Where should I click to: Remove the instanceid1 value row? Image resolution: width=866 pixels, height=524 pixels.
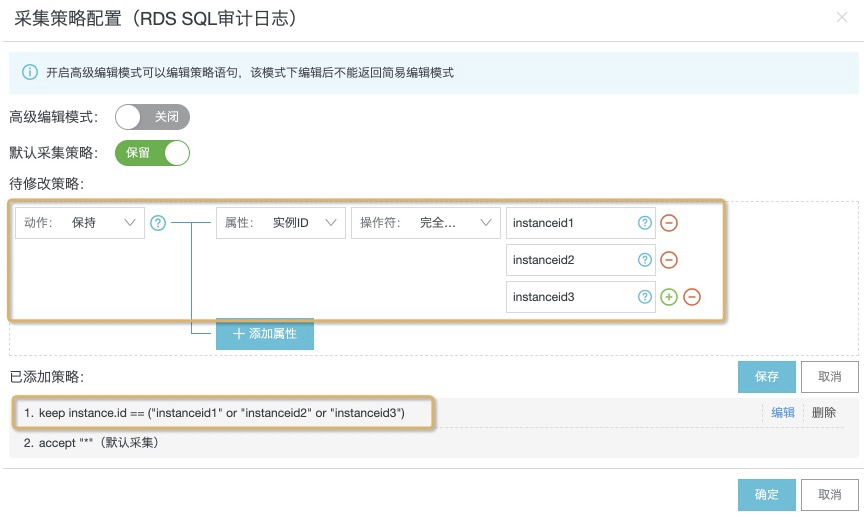pyautogui.click(x=669, y=223)
